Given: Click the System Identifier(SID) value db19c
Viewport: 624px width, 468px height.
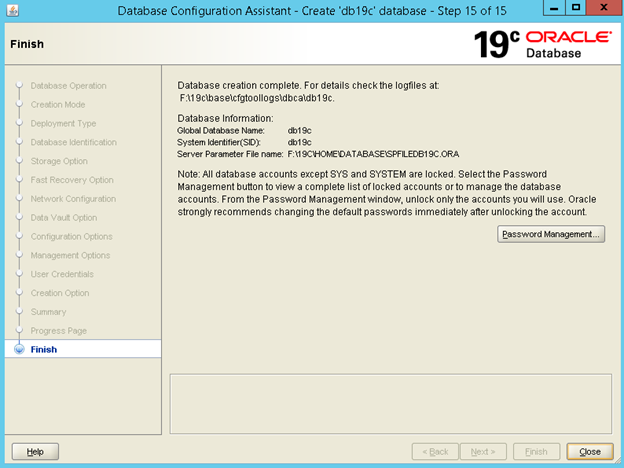Looking at the screenshot, I should click(x=299, y=142).
